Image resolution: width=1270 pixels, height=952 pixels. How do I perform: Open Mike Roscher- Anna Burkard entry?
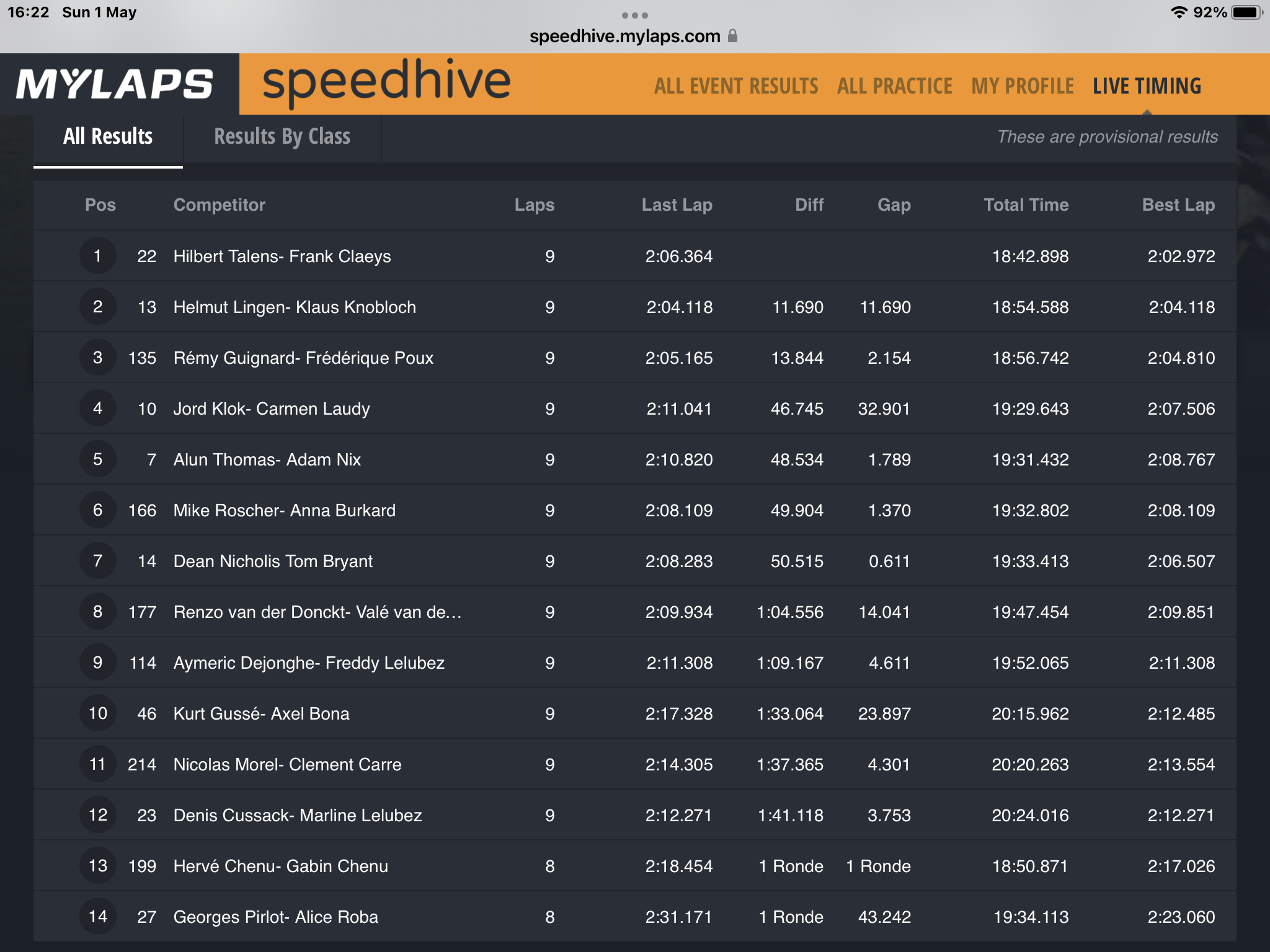tap(635, 510)
